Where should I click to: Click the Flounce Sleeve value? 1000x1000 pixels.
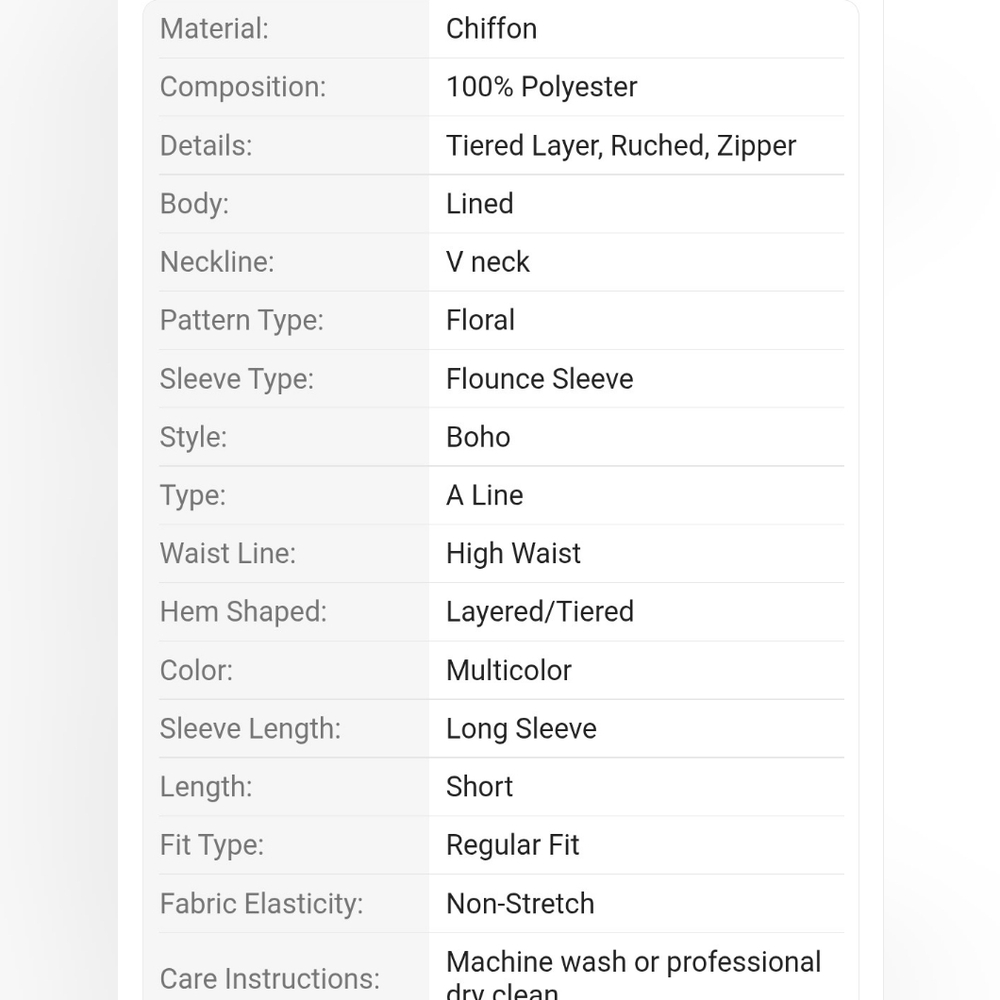[x=540, y=379]
